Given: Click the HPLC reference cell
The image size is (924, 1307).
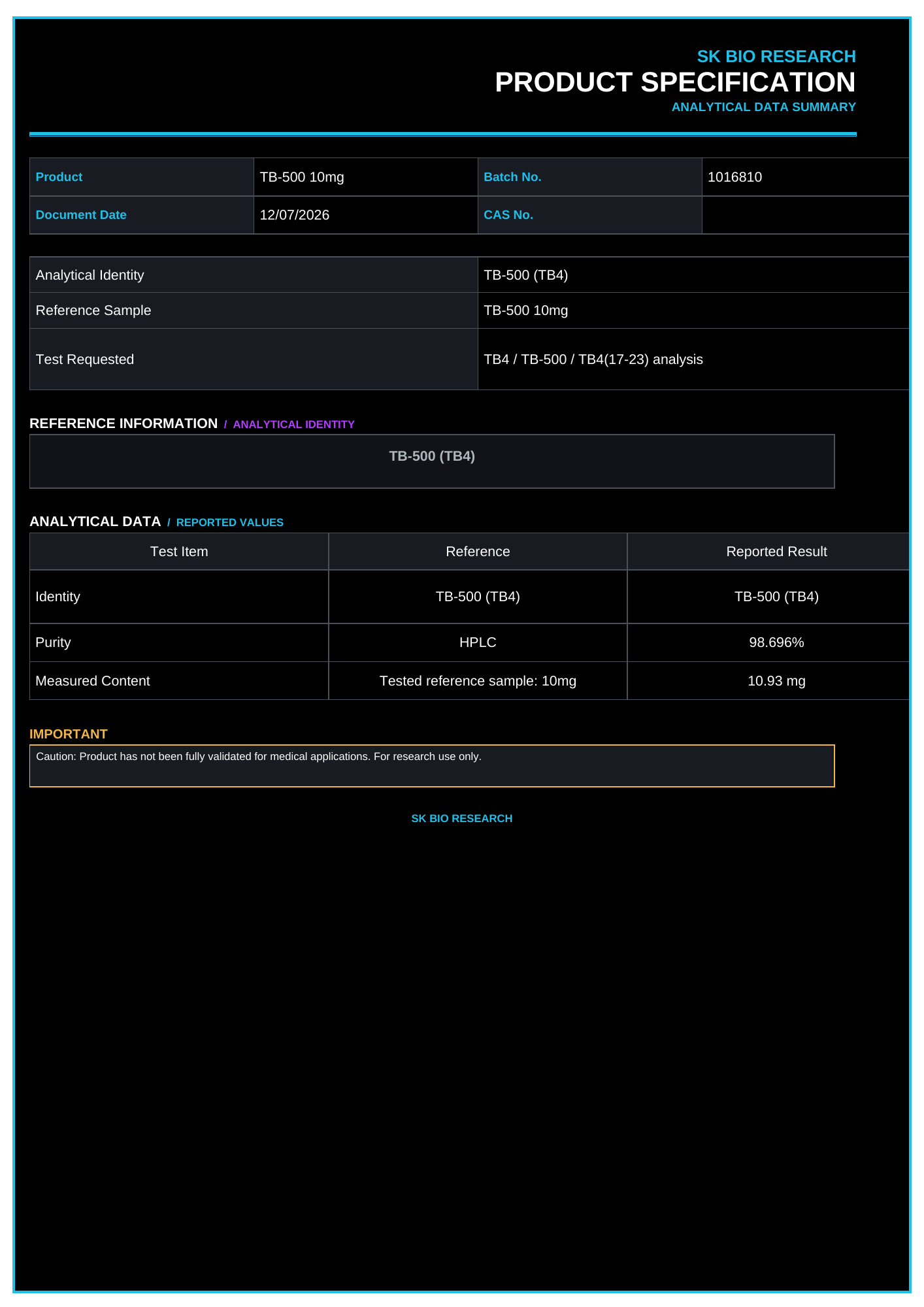Looking at the screenshot, I should click(x=478, y=642).
